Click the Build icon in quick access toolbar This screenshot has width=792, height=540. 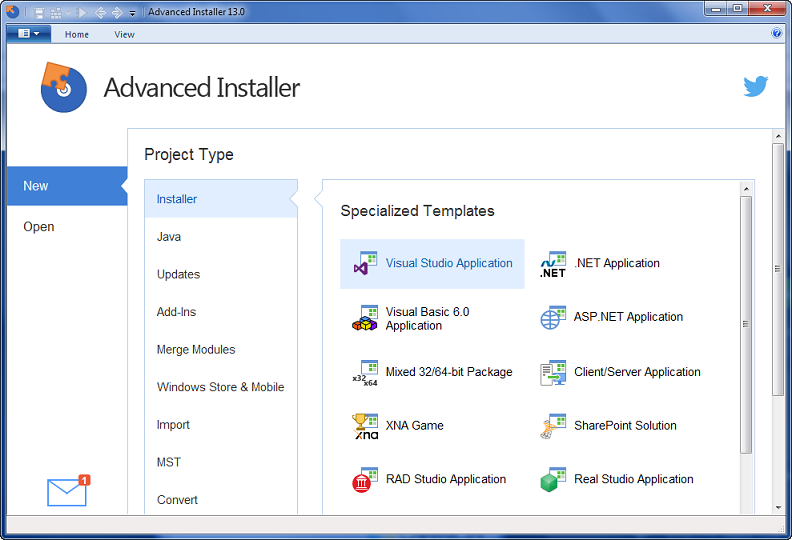[x=56, y=12]
